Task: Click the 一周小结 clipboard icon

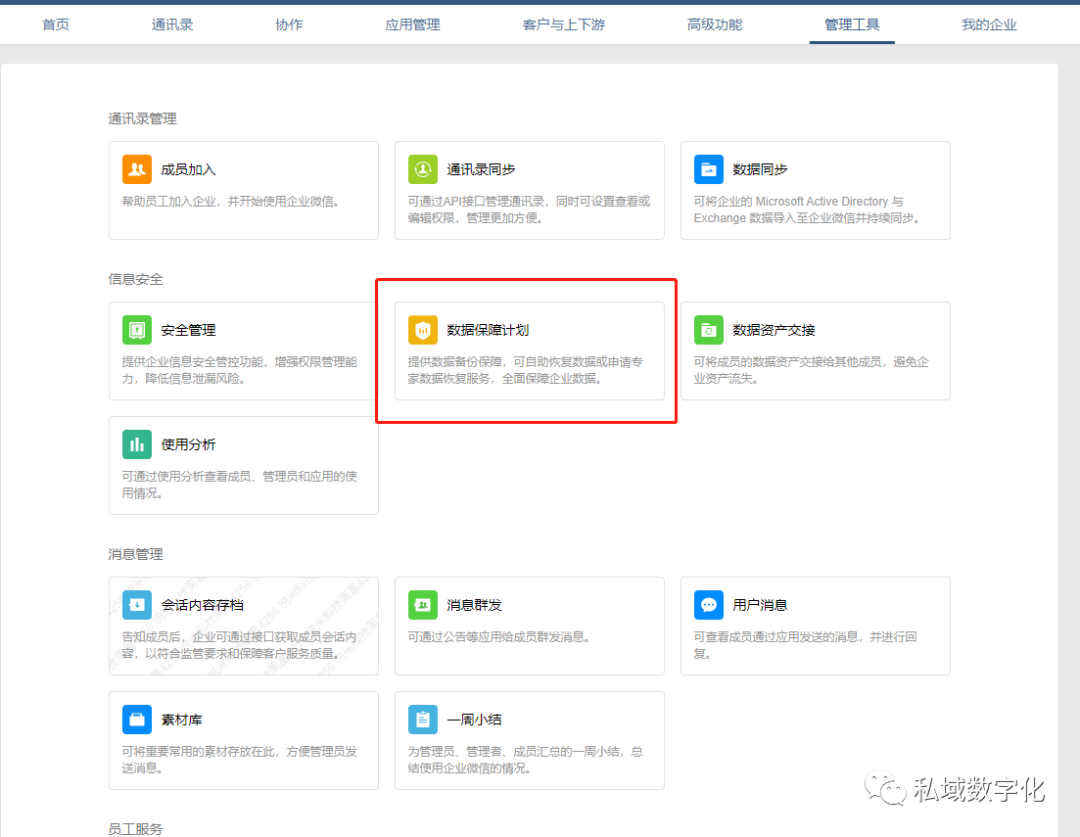Action: 423,719
